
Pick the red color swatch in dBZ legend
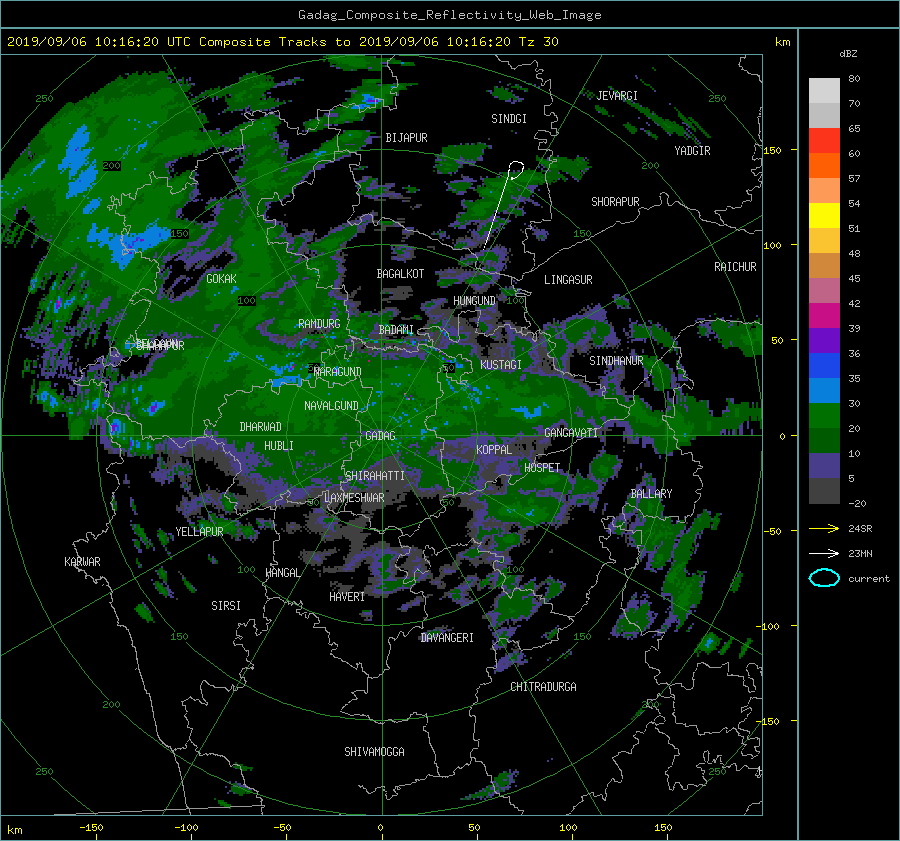pyautogui.click(x=824, y=140)
